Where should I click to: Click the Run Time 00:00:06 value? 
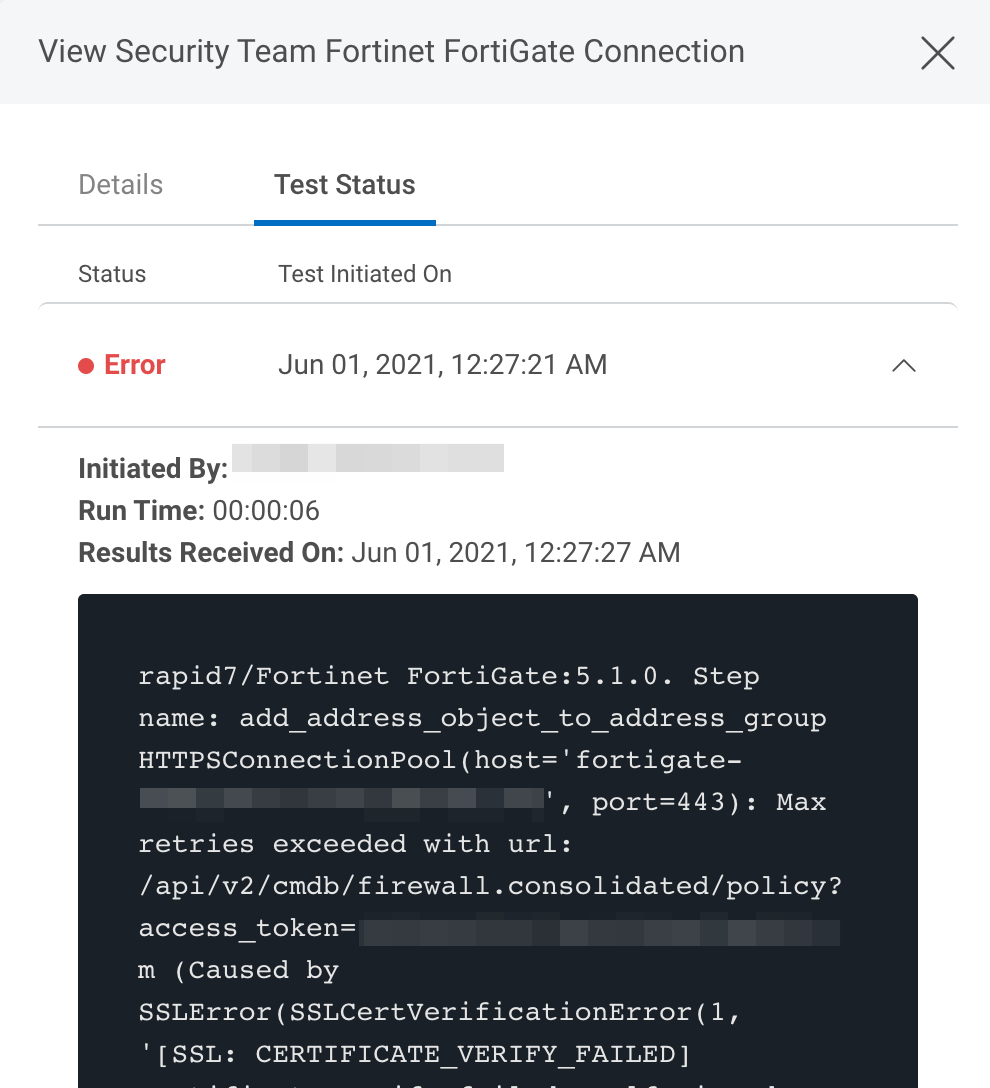point(266,511)
